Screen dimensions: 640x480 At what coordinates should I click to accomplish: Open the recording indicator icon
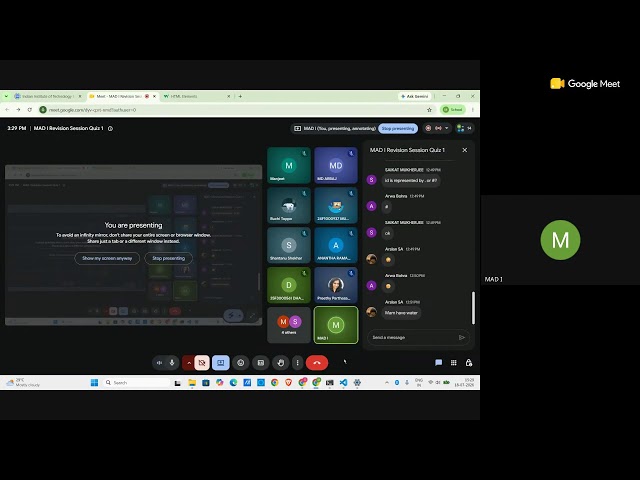[428, 128]
